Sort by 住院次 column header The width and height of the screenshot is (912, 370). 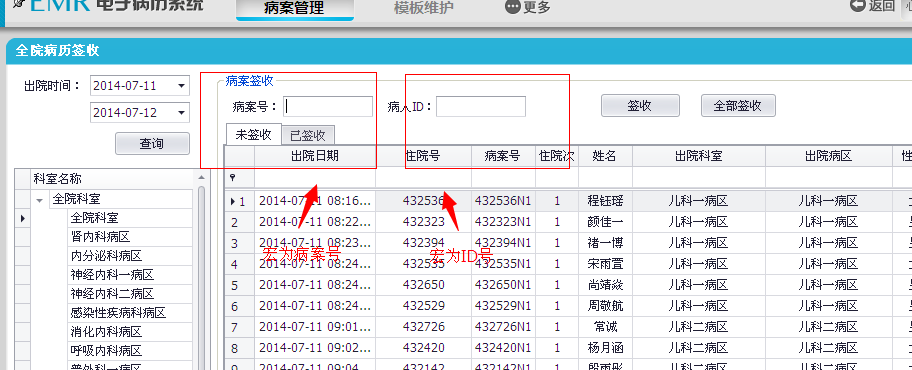coord(557,156)
